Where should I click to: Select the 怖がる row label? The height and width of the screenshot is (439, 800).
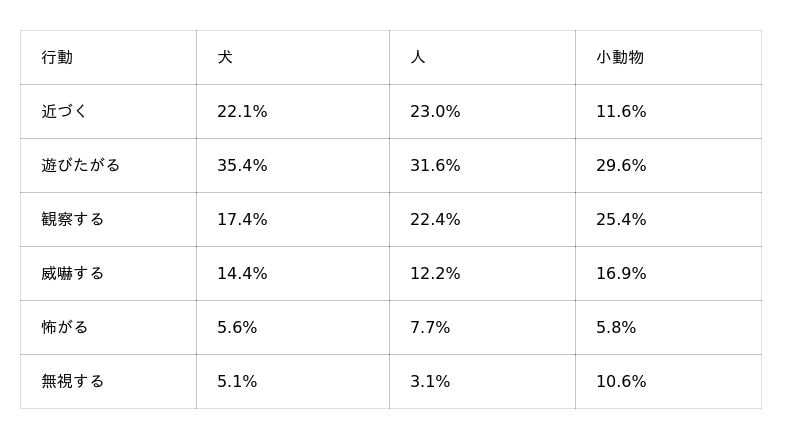coord(65,328)
